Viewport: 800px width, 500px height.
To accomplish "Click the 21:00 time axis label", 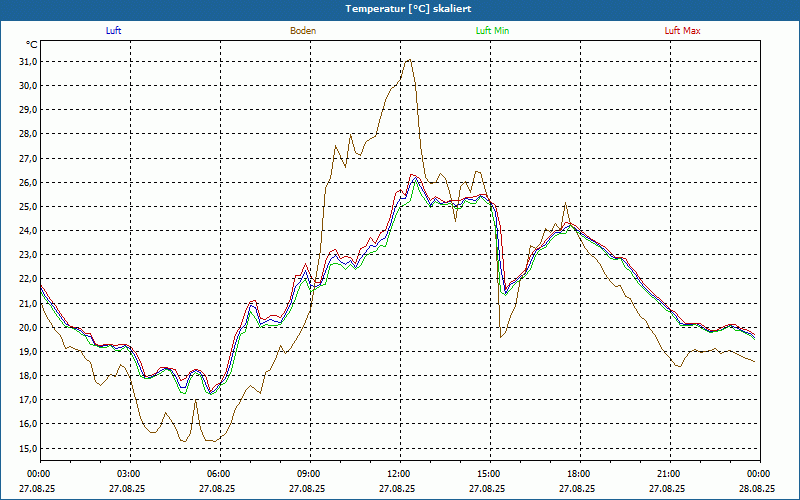I will click(x=669, y=474).
